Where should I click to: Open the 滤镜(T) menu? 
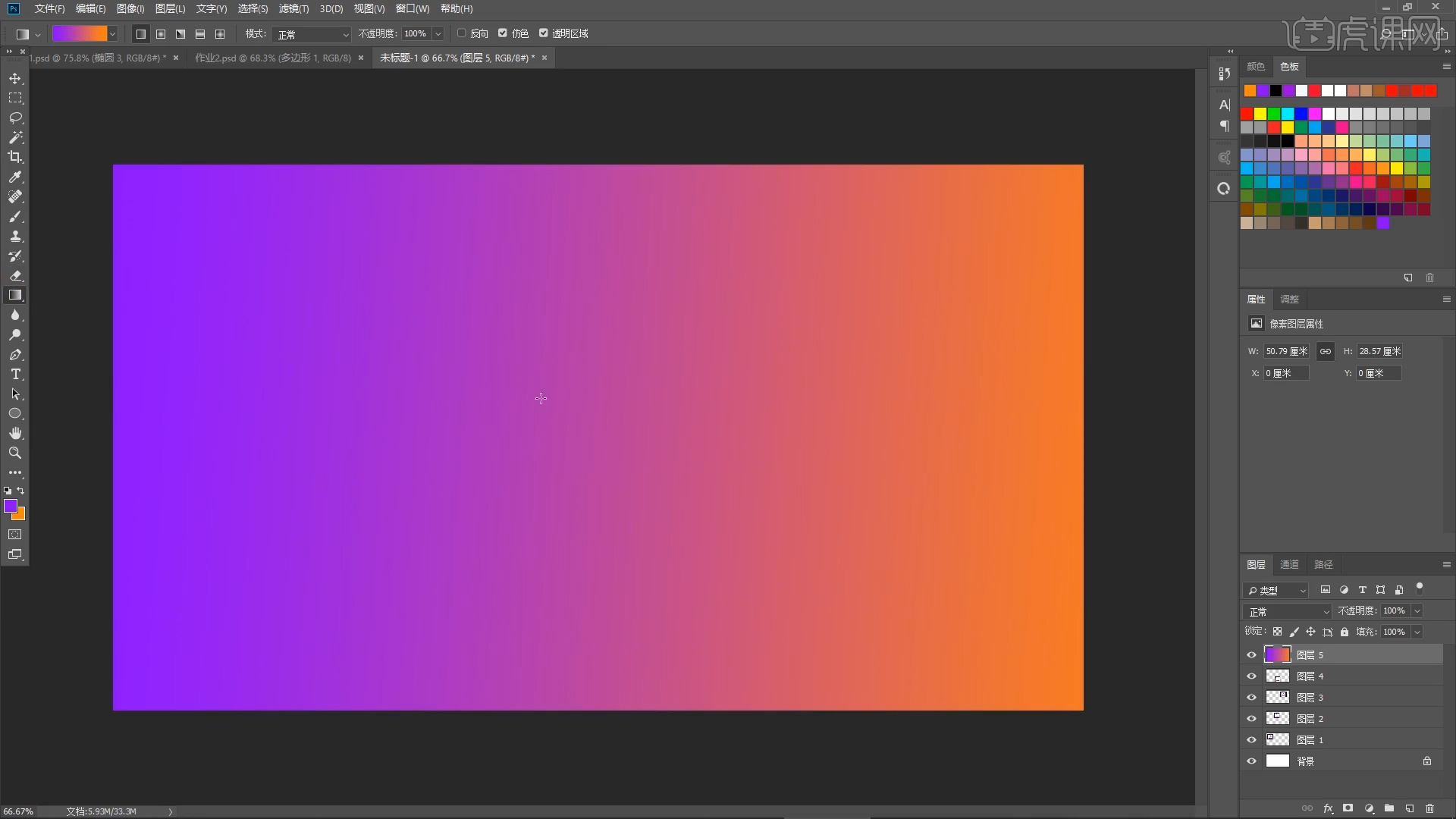click(293, 9)
